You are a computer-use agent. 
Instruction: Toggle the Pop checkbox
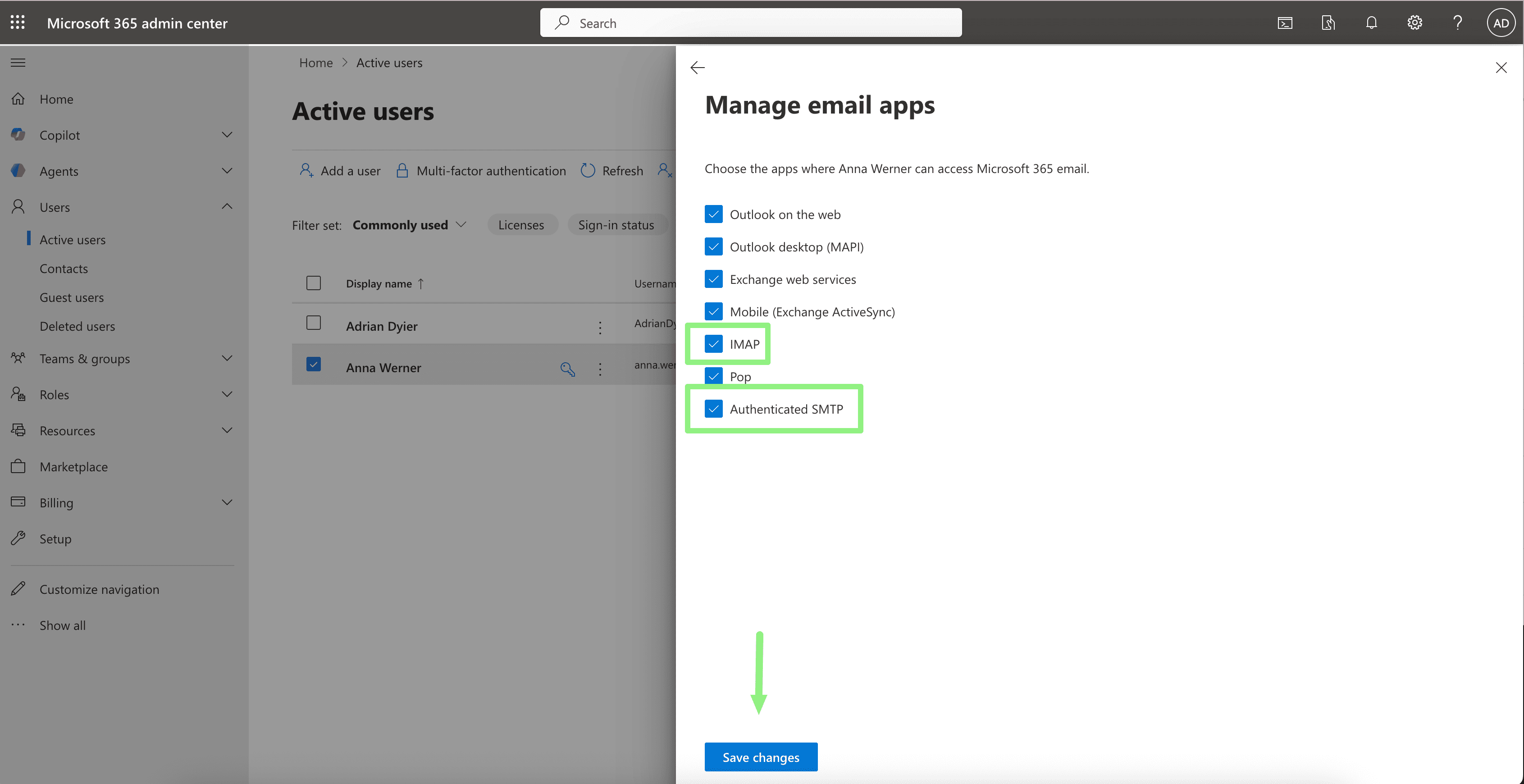point(713,376)
